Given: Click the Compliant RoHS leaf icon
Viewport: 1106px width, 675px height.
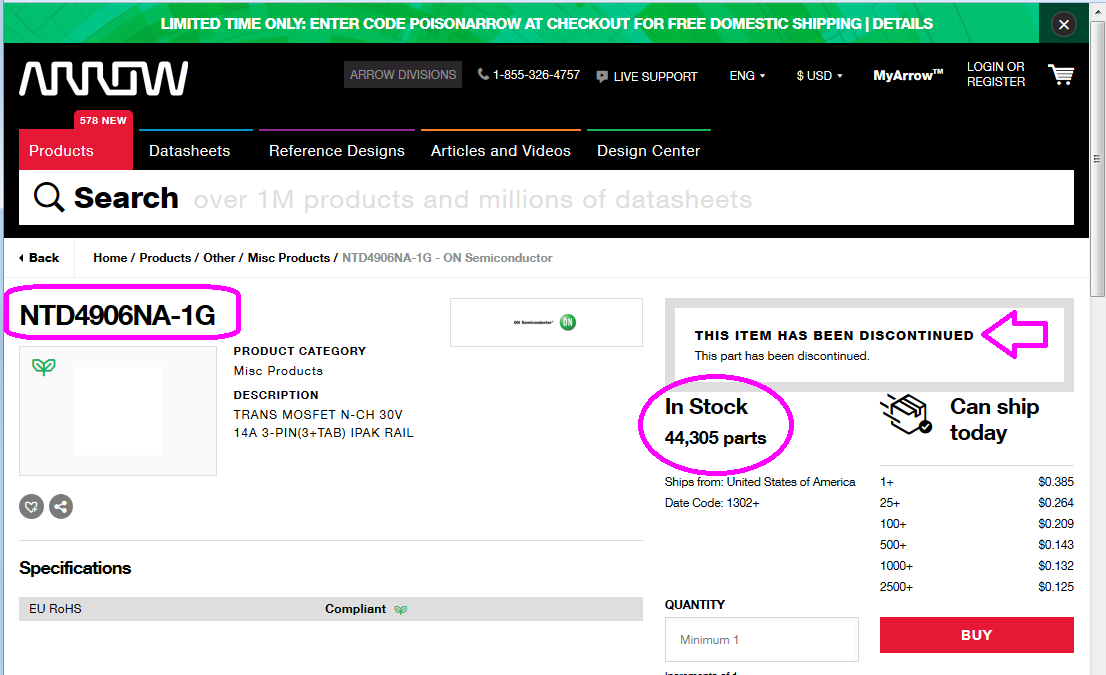Looking at the screenshot, I should [x=401, y=609].
